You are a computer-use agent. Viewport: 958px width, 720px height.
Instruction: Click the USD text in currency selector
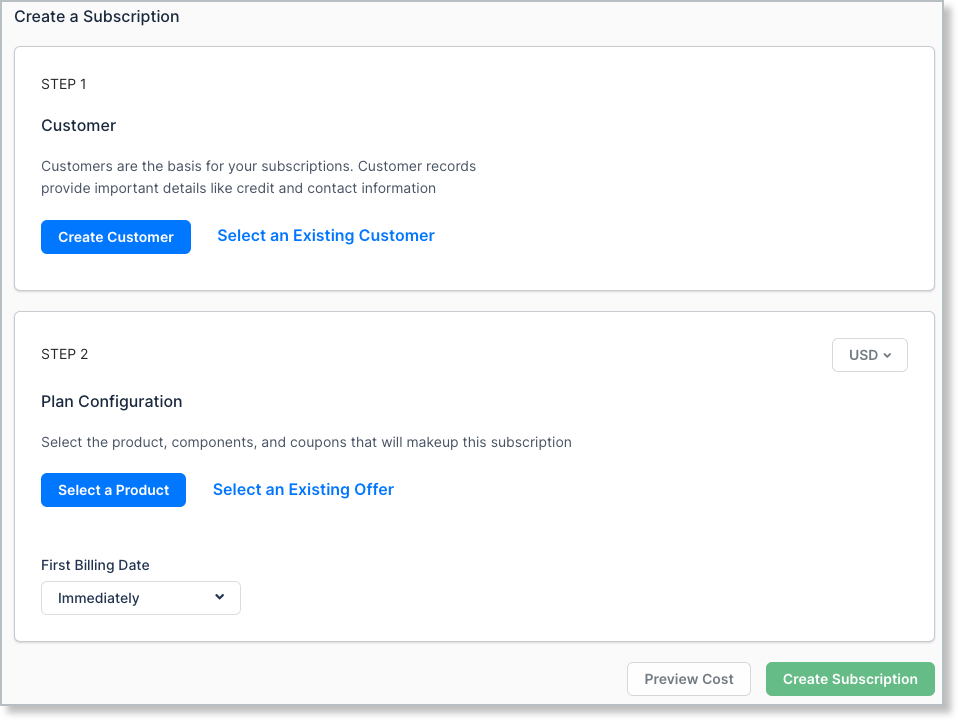[x=863, y=355]
